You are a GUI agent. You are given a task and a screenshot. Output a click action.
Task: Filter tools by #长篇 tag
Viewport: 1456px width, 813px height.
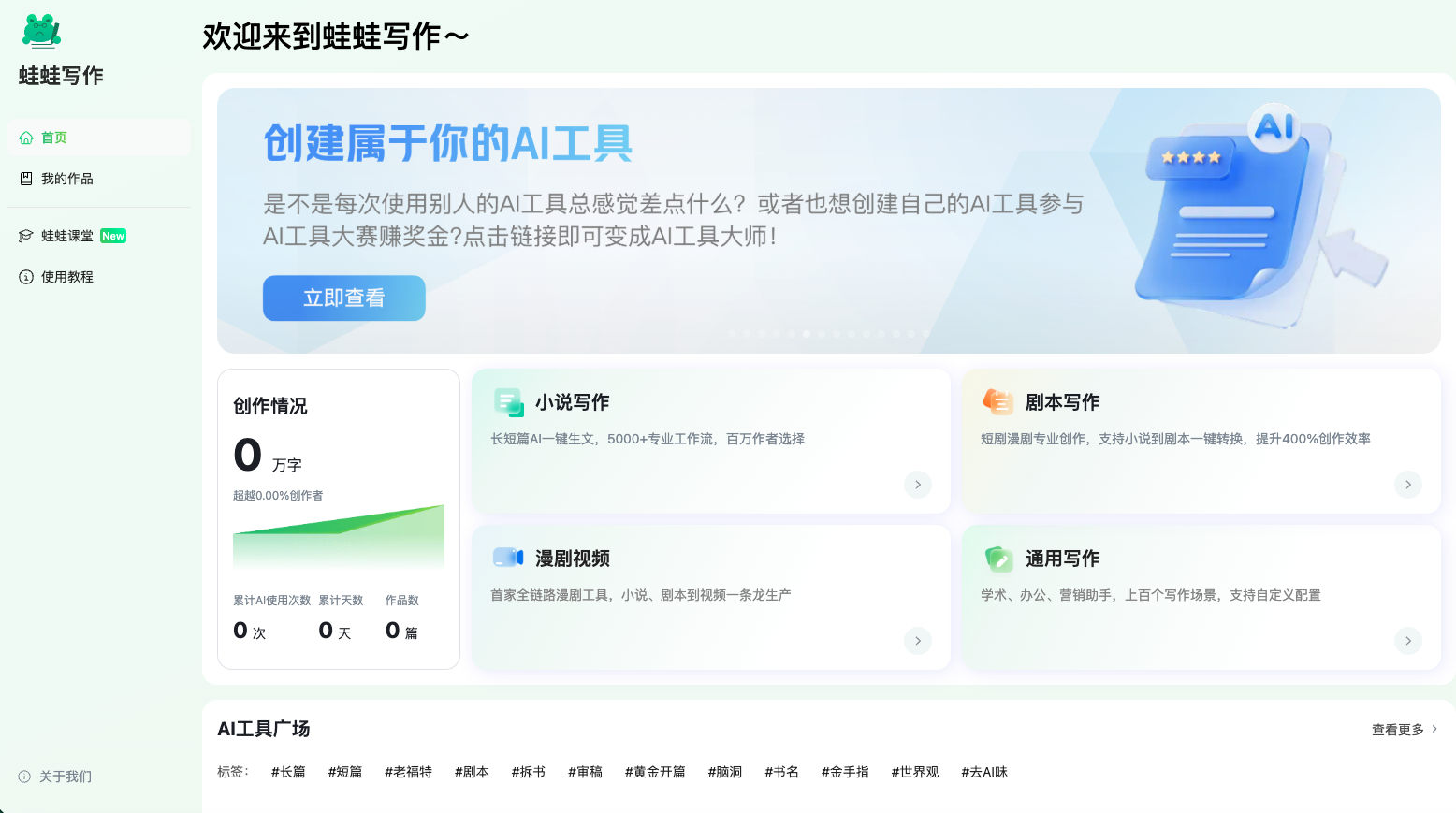tap(288, 772)
